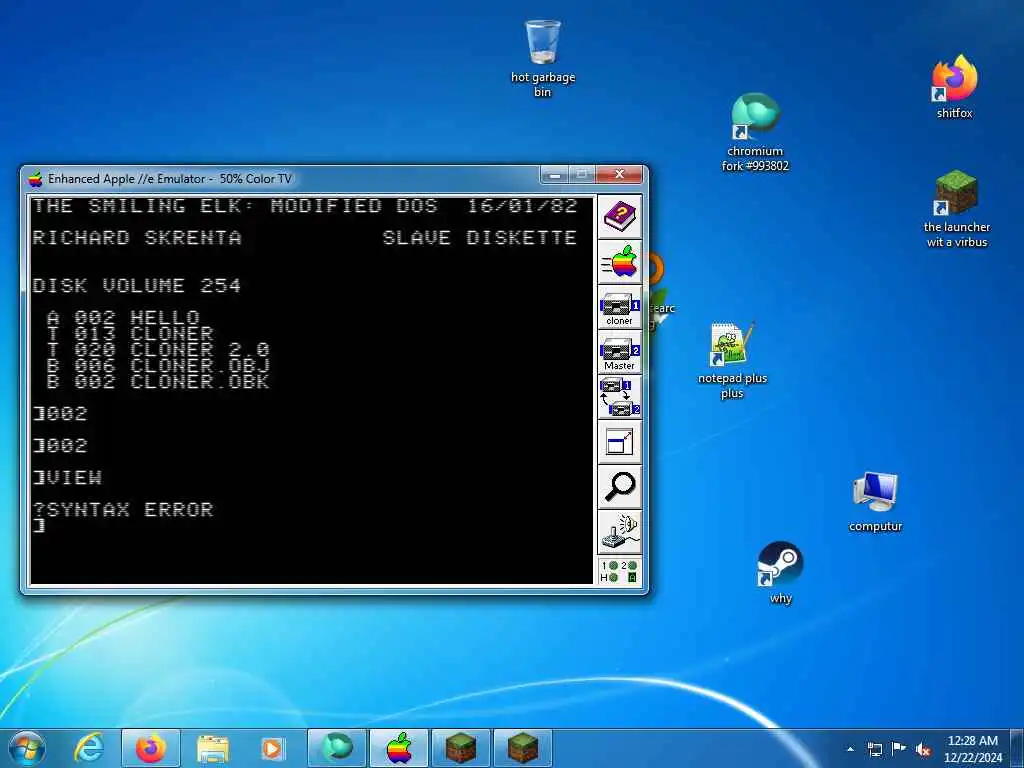Click the 'T 013 CLONER' catalog entry
This screenshot has height=768, width=1024.
coord(131,334)
